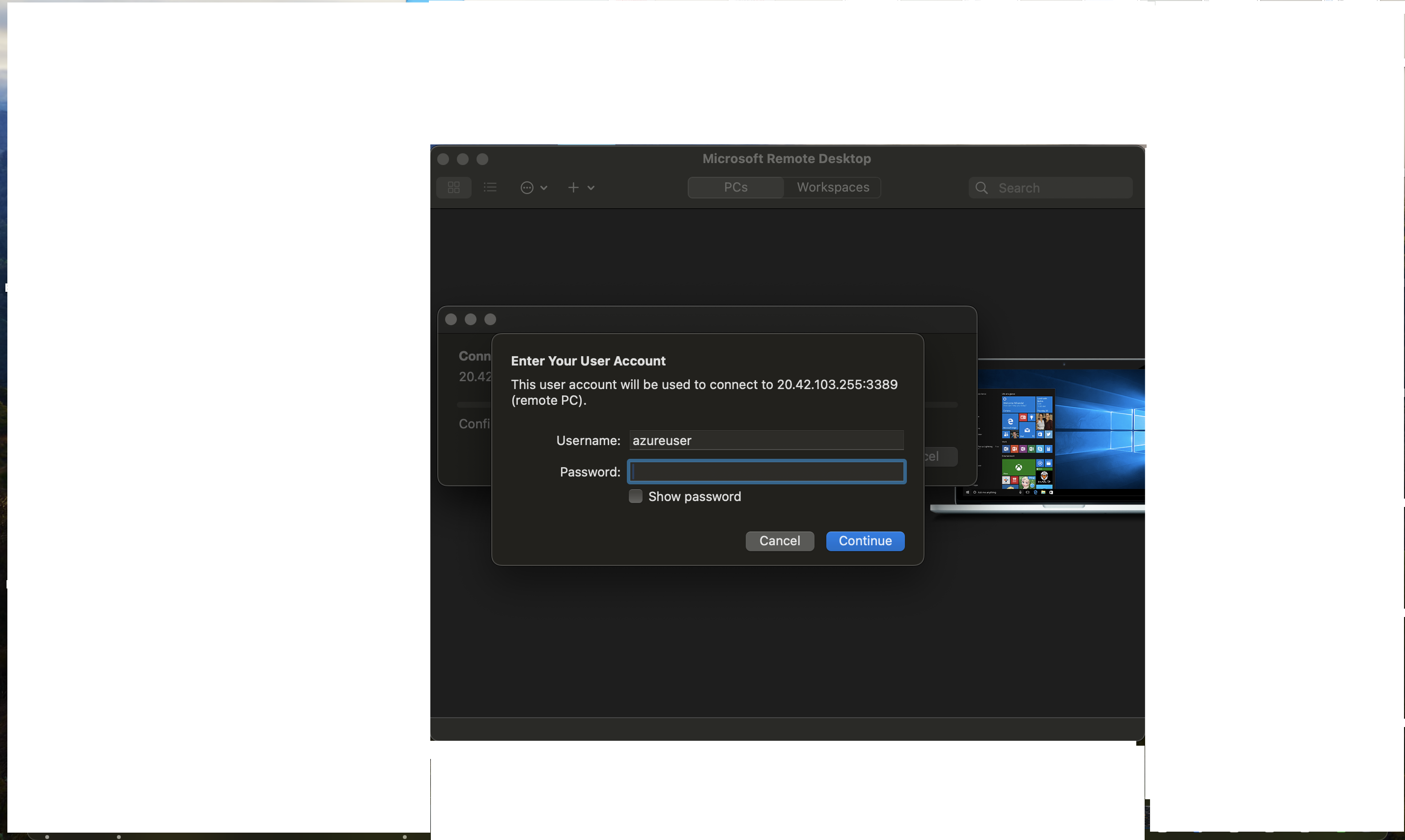The height and width of the screenshot is (840, 1405).
Task: Close the connection progress dialog window
Action: pyautogui.click(x=450, y=319)
